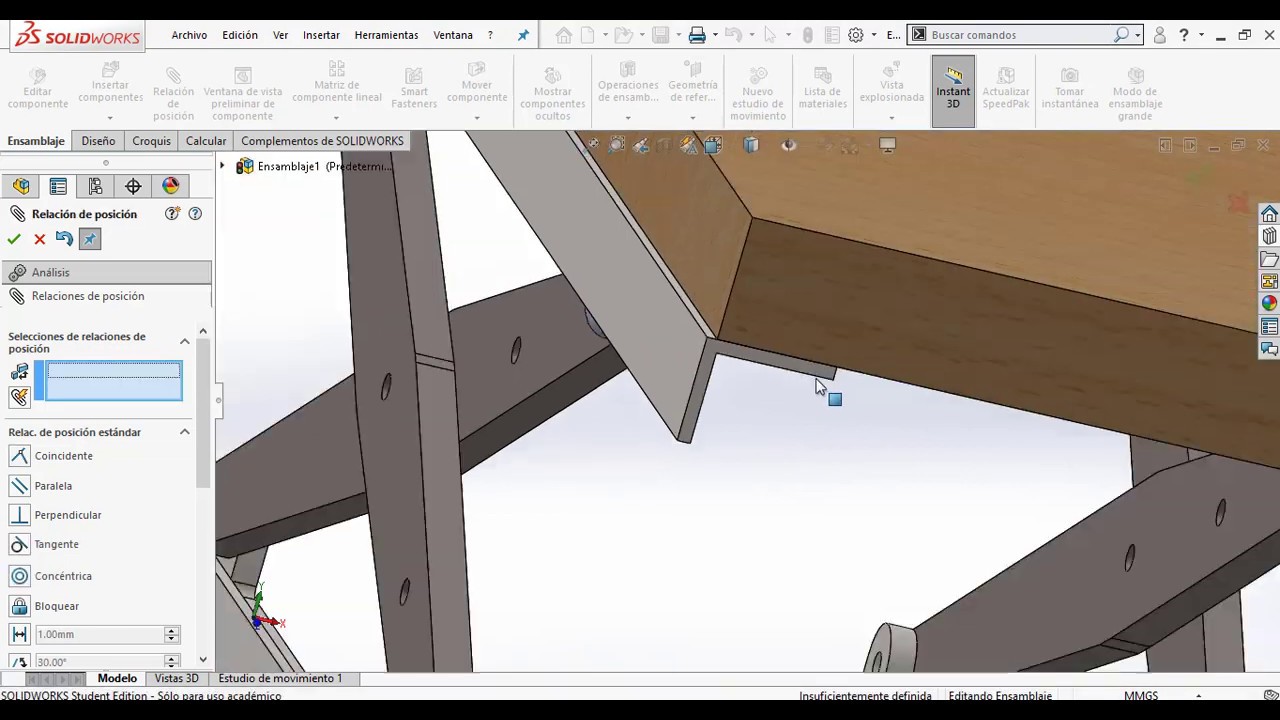Image resolution: width=1280 pixels, height=720 pixels.
Task: Click the mate selections input box
Action: pyautogui.click(x=114, y=381)
